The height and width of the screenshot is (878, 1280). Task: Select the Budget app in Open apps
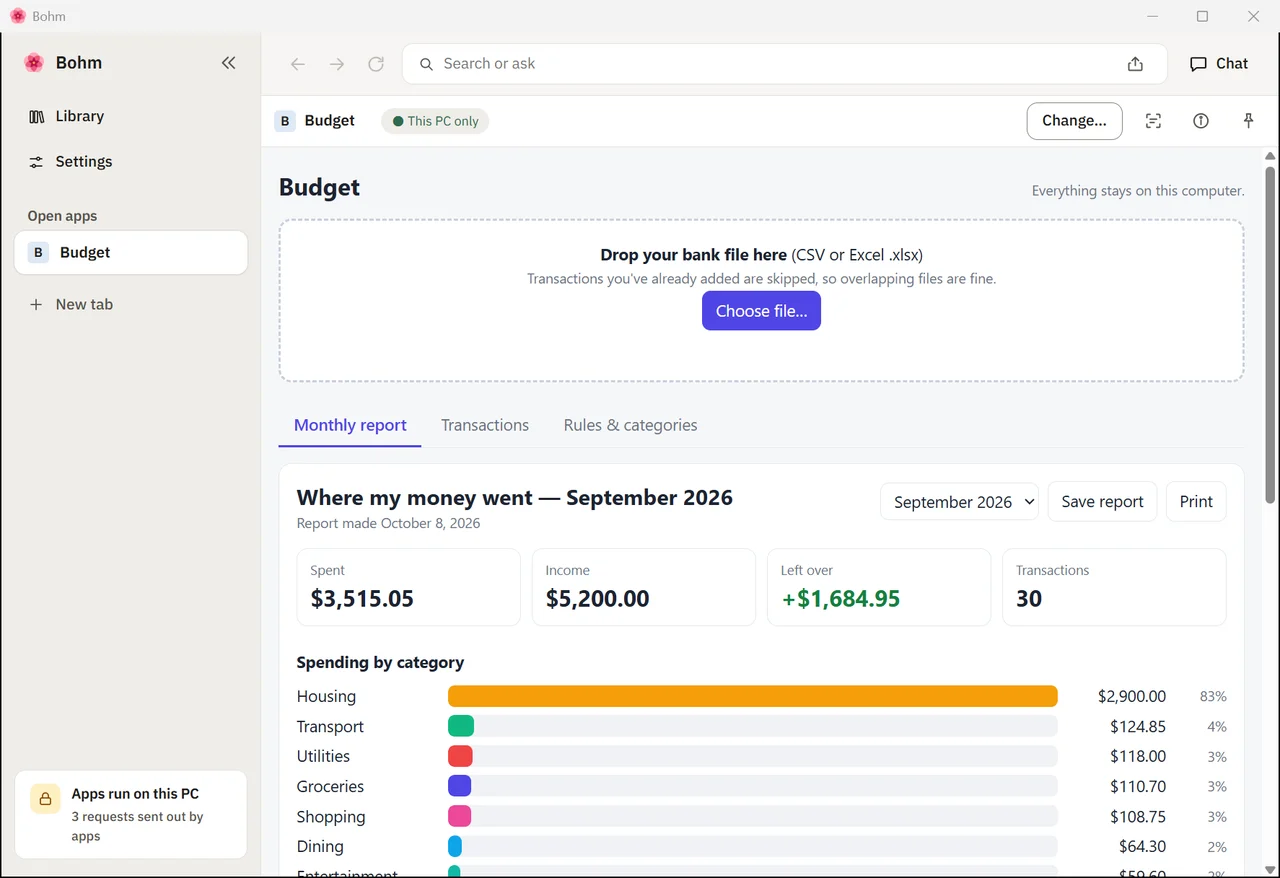pos(131,253)
